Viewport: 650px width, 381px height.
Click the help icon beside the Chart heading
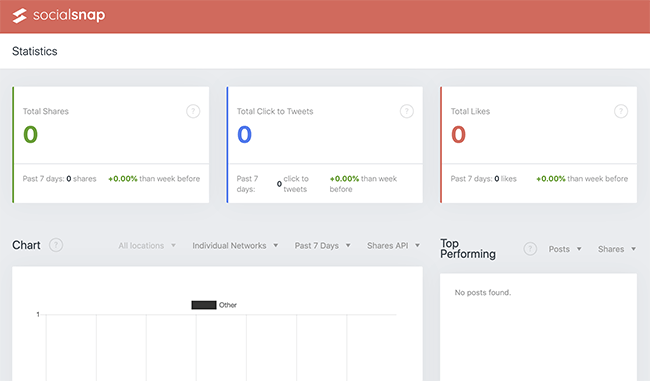(56, 245)
